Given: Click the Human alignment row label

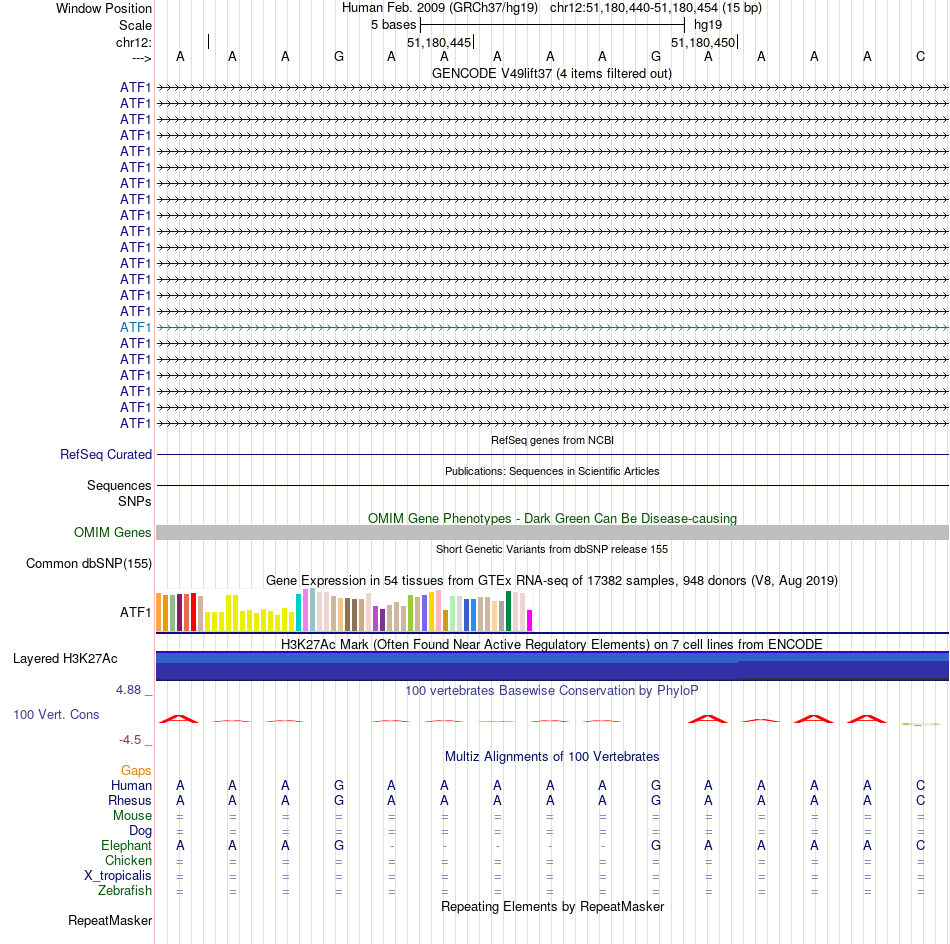Looking at the screenshot, I should click(x=131, y=786).
